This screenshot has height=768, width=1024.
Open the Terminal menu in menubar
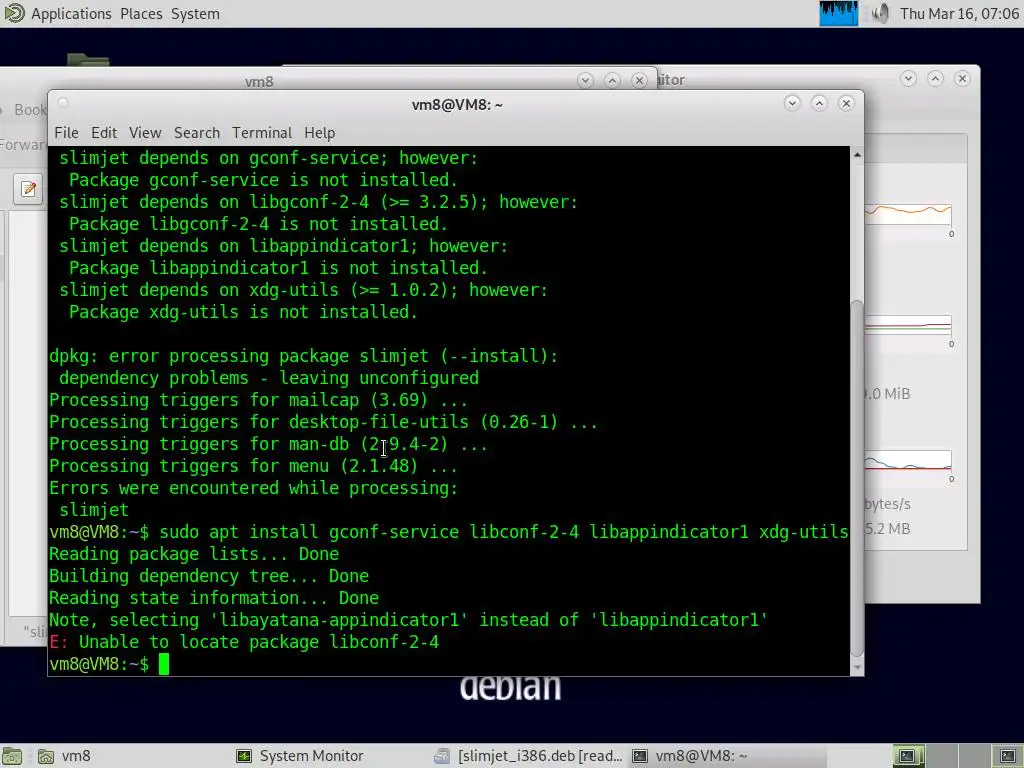tap(262, 133)
